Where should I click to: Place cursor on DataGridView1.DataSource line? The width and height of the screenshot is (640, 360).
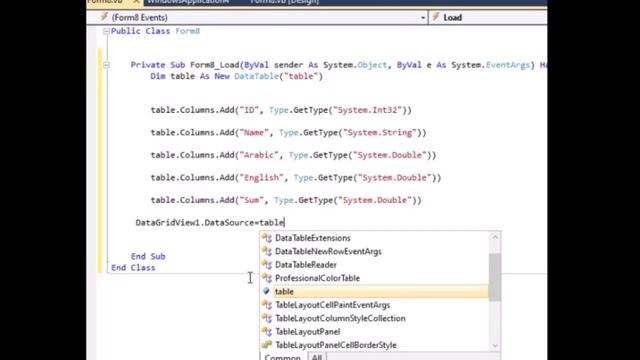[210, 223]
